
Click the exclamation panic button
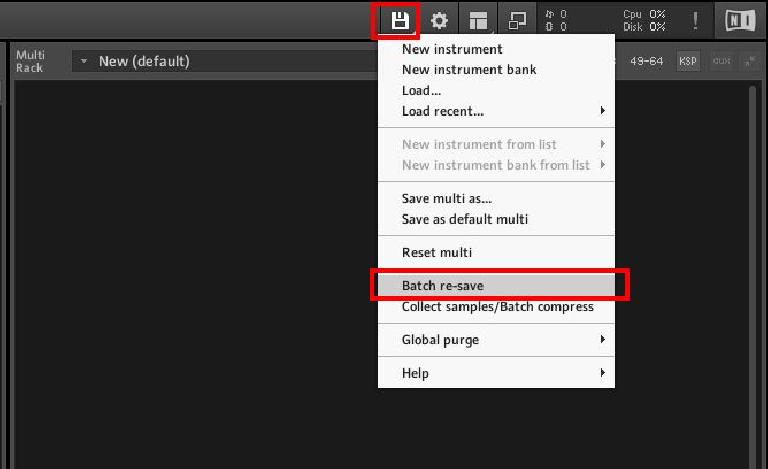695,21
